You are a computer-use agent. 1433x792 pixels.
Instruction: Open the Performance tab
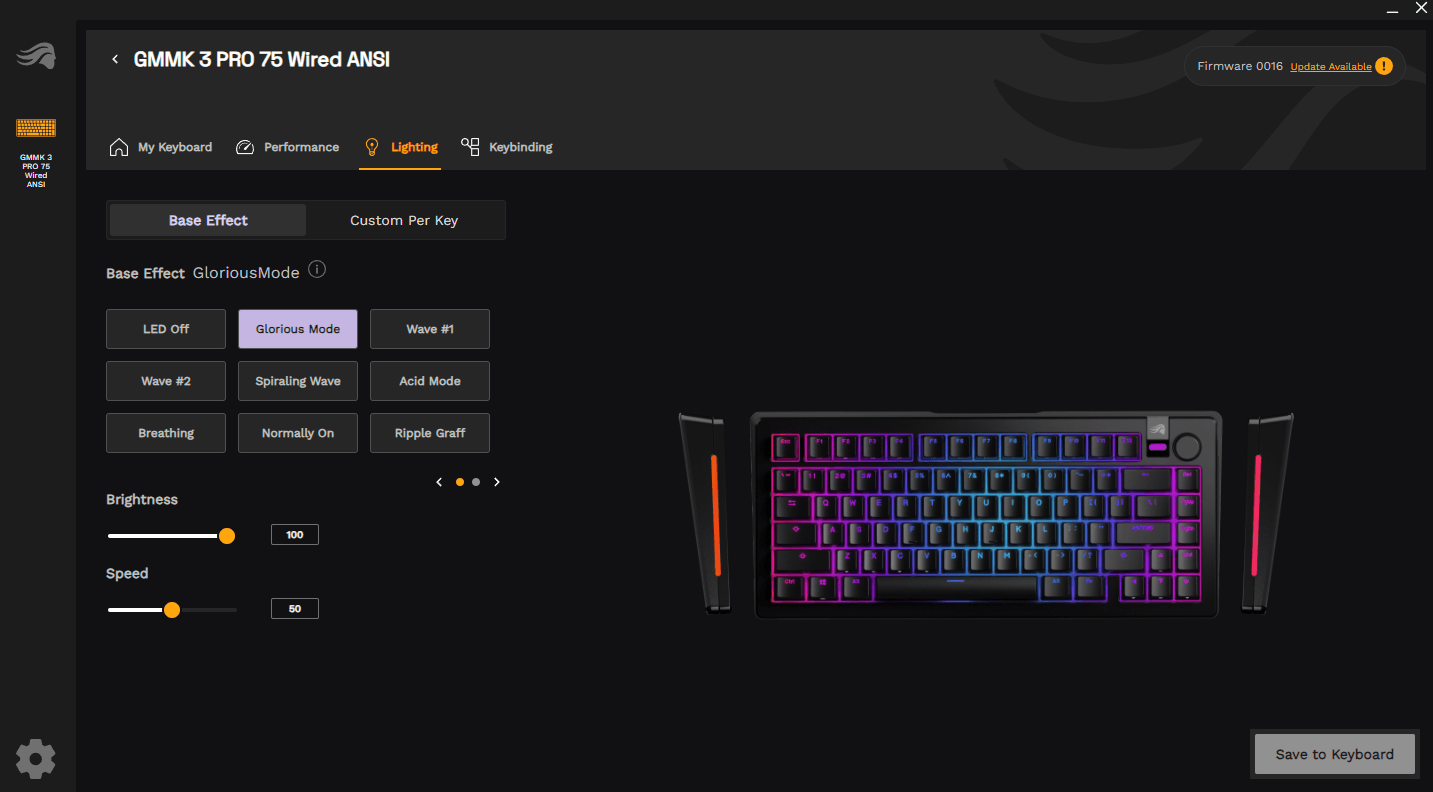click(x=287, y=147)
